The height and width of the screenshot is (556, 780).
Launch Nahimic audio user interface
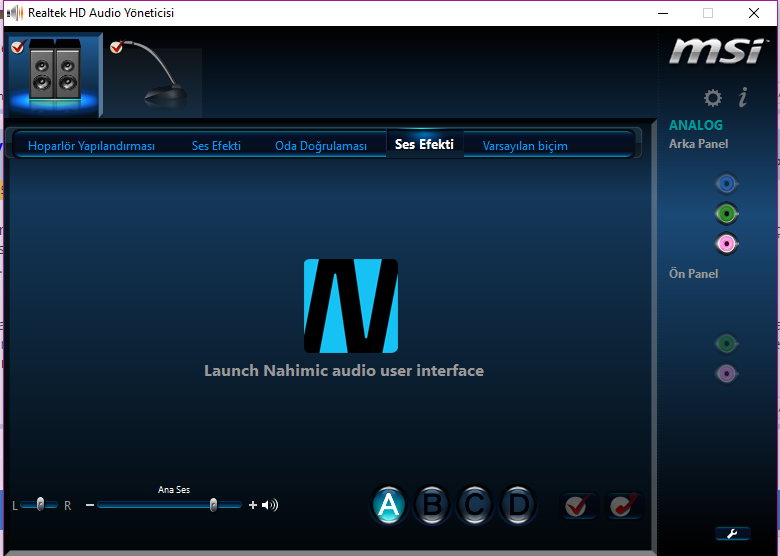(350, 306)
